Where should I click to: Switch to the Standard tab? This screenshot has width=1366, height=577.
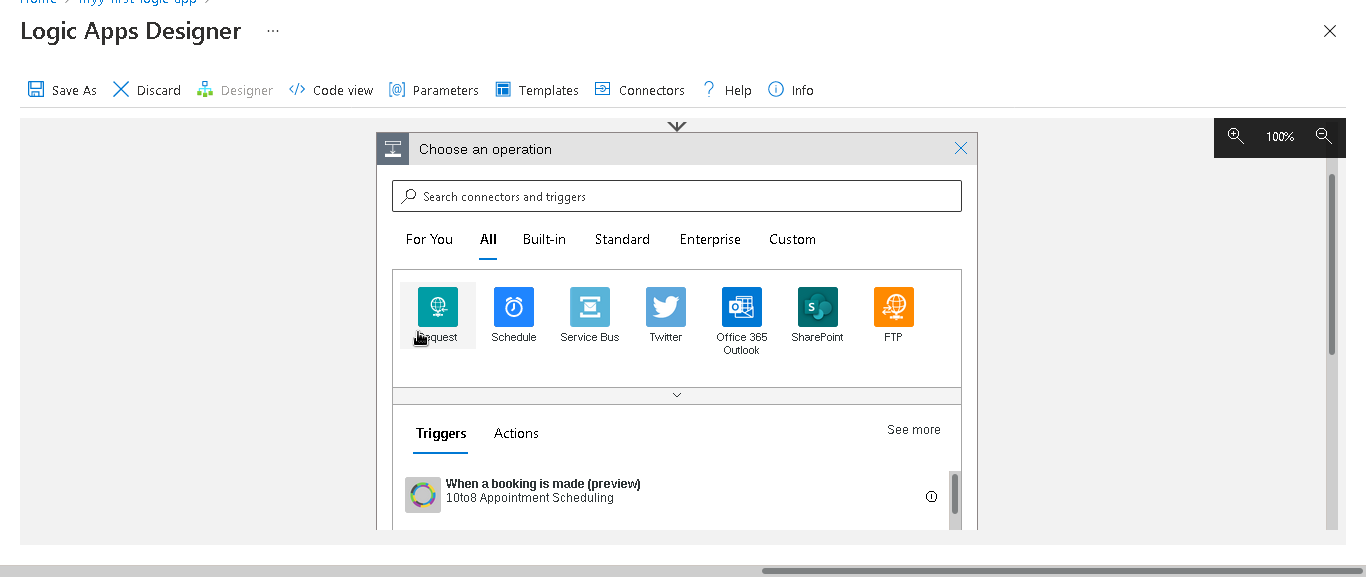(622, 239)
